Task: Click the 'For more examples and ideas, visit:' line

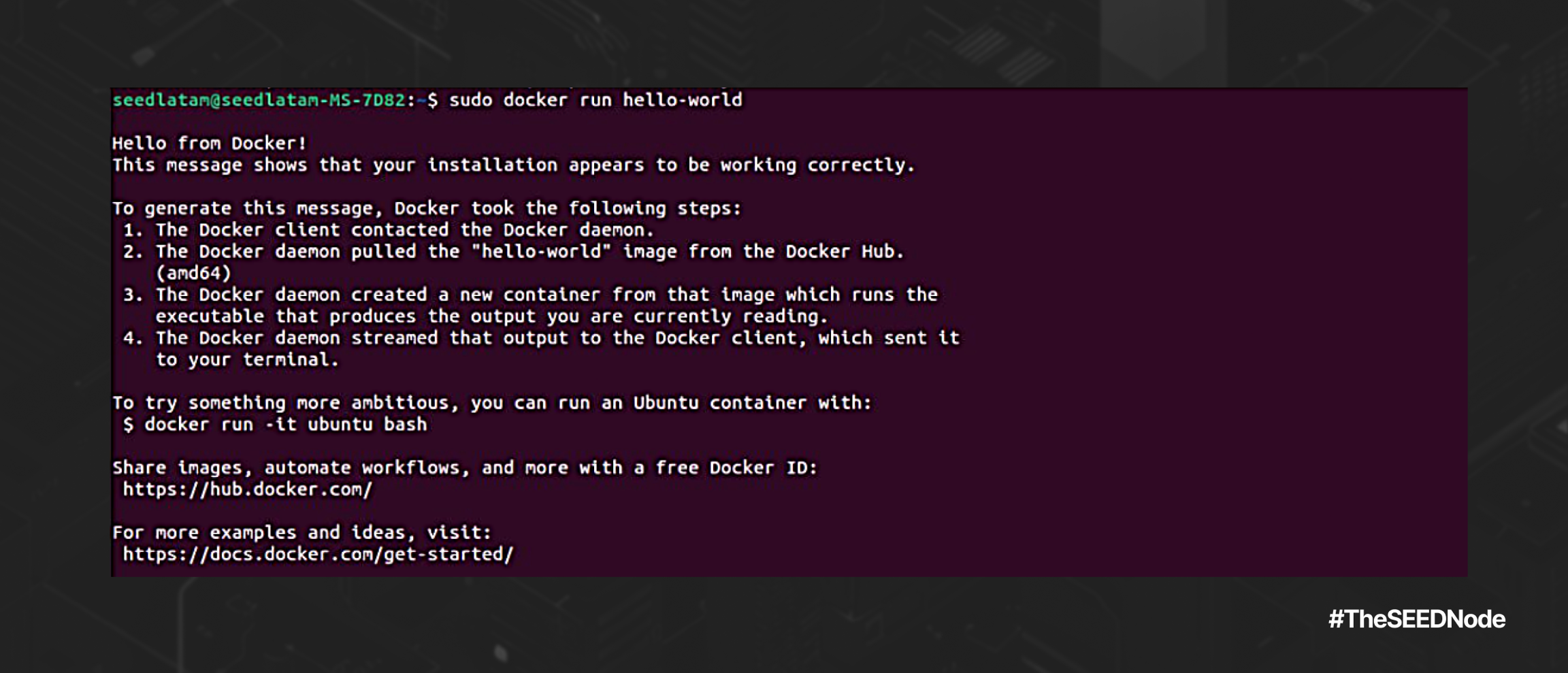Action: click(301, 533)
